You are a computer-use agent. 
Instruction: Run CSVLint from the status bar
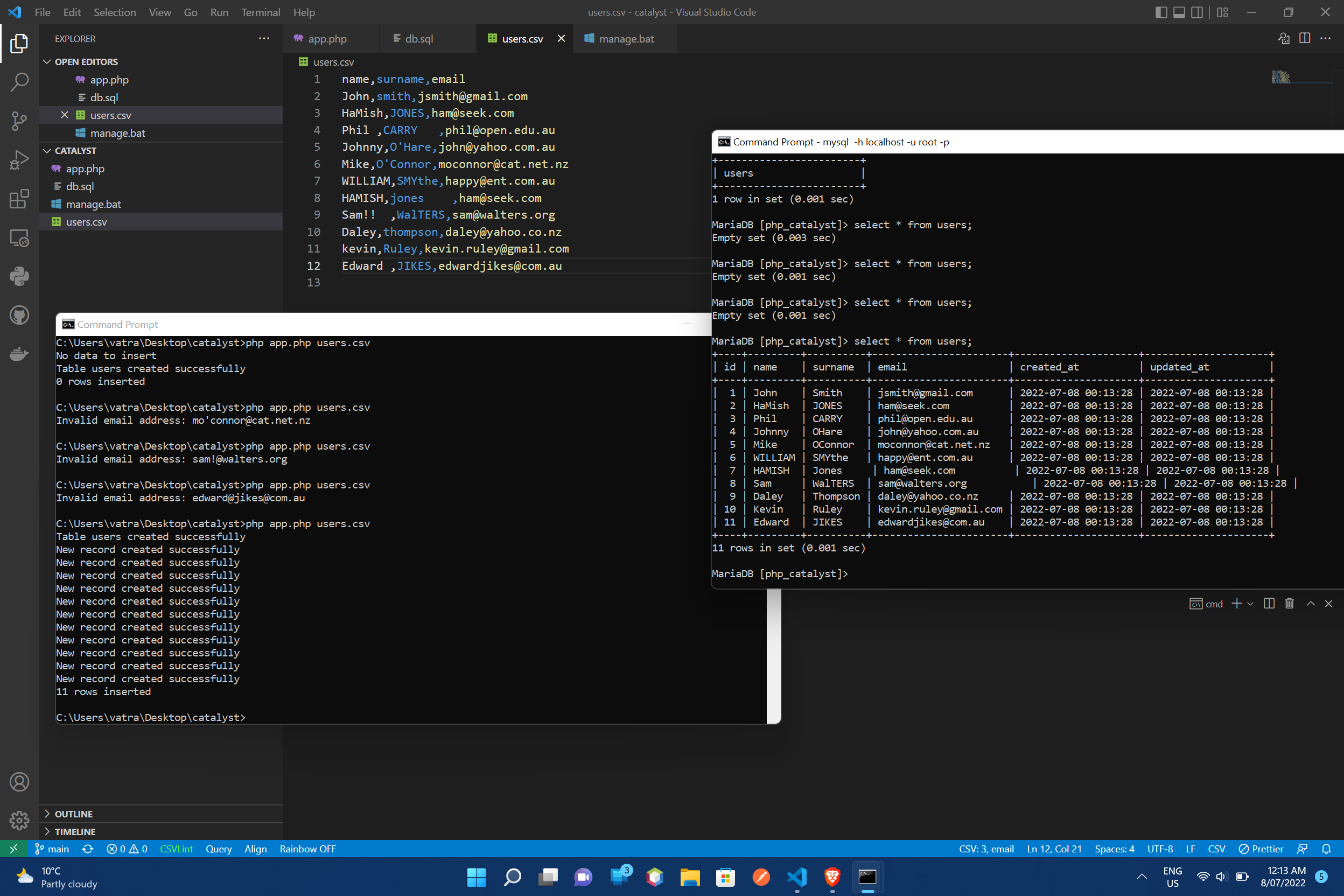click(176, 849)
